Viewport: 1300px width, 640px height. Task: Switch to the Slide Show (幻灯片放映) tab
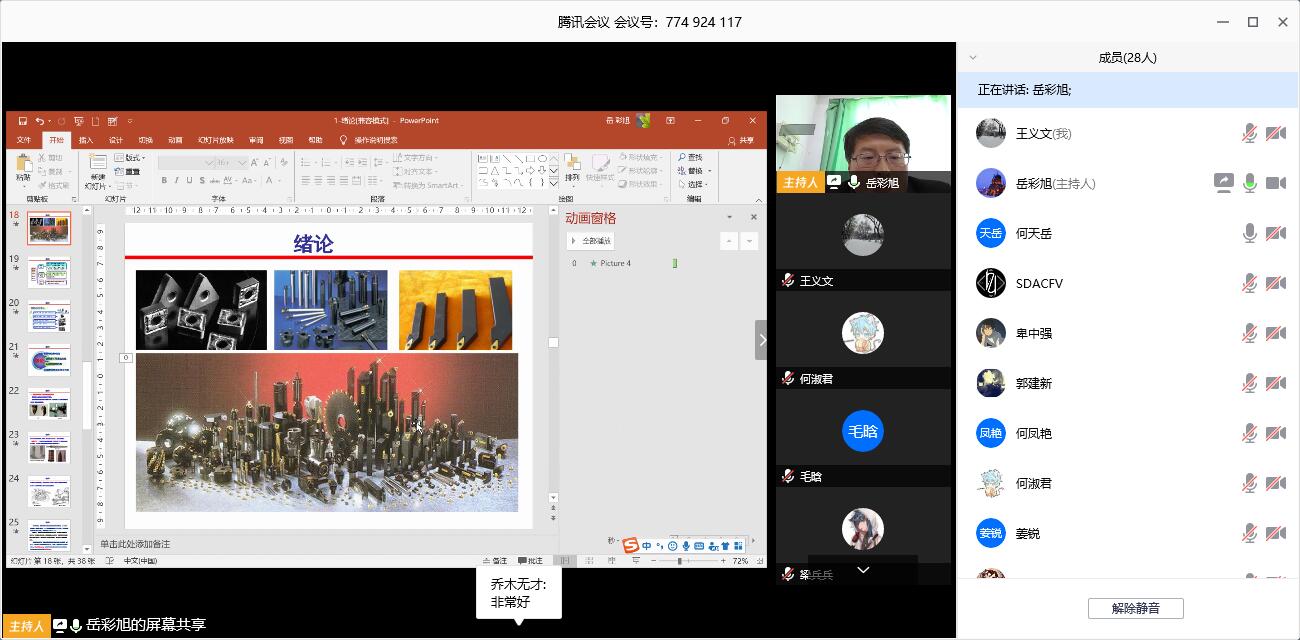tap(216, 141)
